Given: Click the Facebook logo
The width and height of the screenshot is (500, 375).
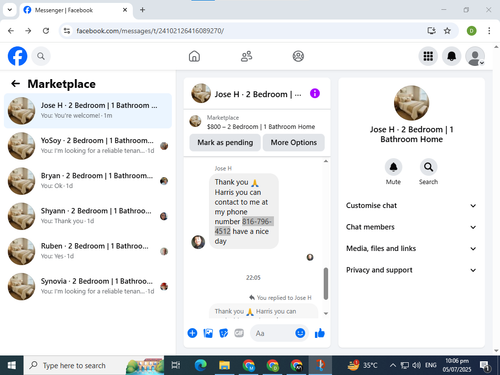Looking at the screenshot, I should pyautogui.click(x=17, y=56).
